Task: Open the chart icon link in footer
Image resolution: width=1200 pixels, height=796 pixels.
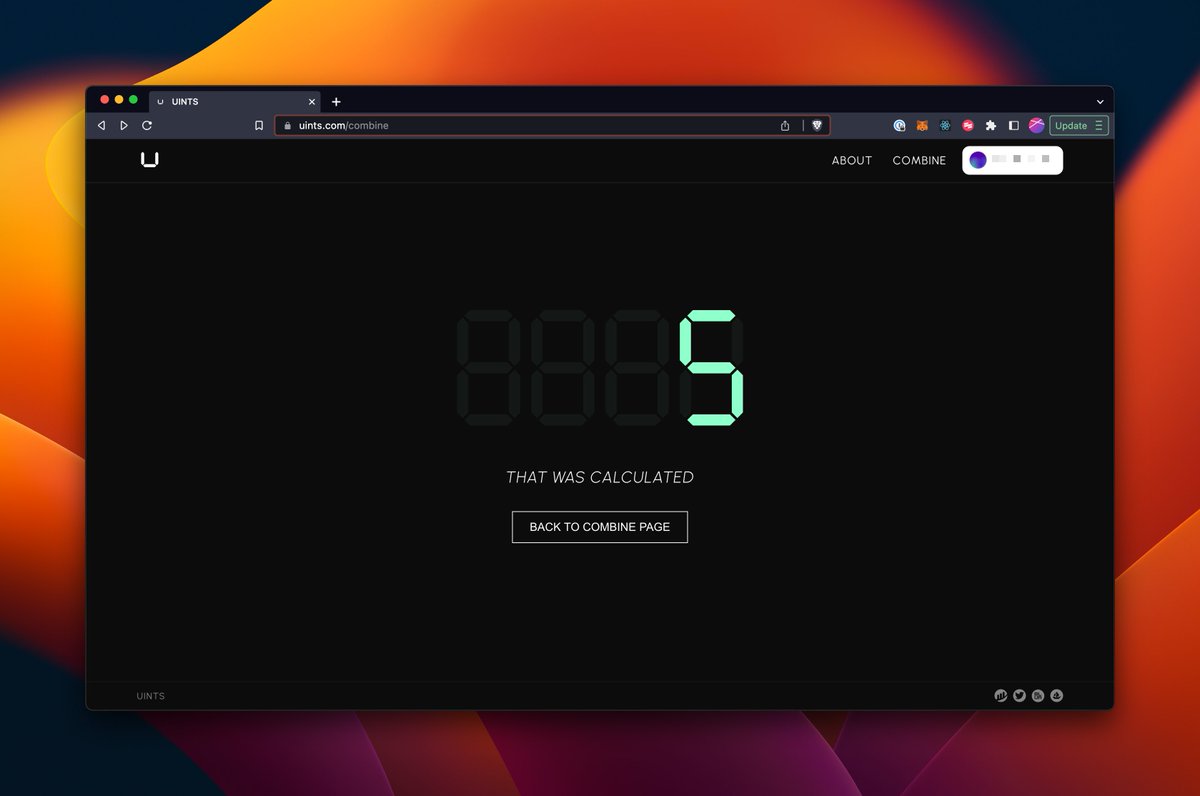Action: click(x=1001, y=696)
